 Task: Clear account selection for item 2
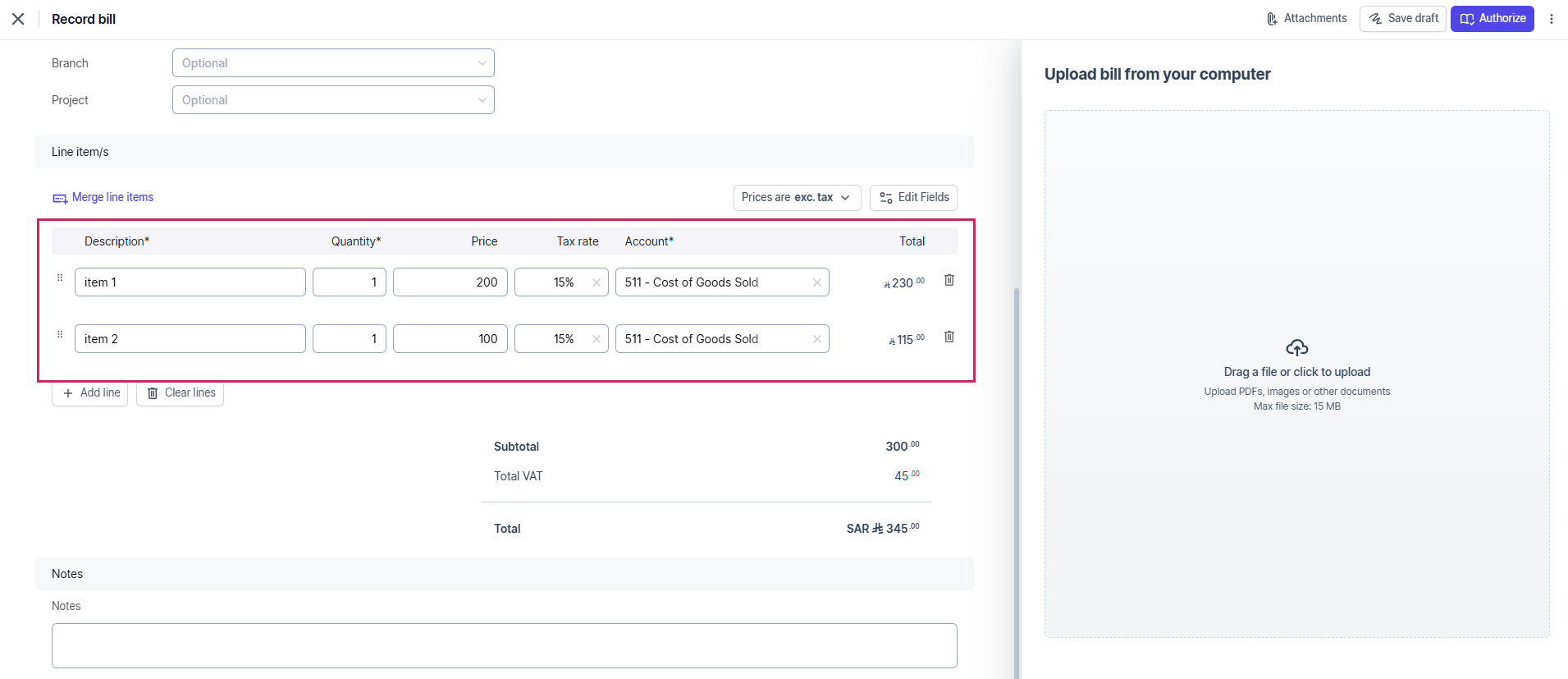tap(817, 339)
